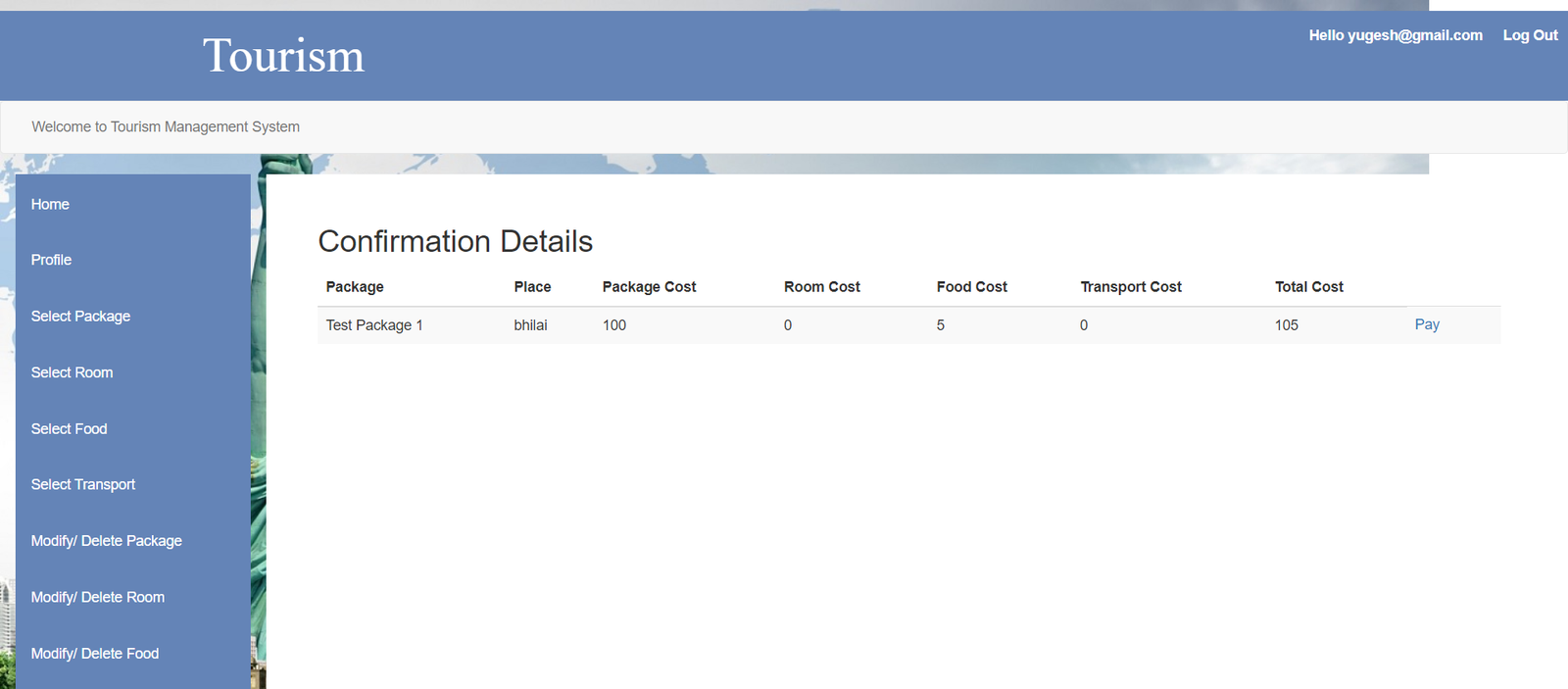Click the Package column header
Viewport: 1568px width, 689px height.
pyautogui.click(x=355, y=287)
